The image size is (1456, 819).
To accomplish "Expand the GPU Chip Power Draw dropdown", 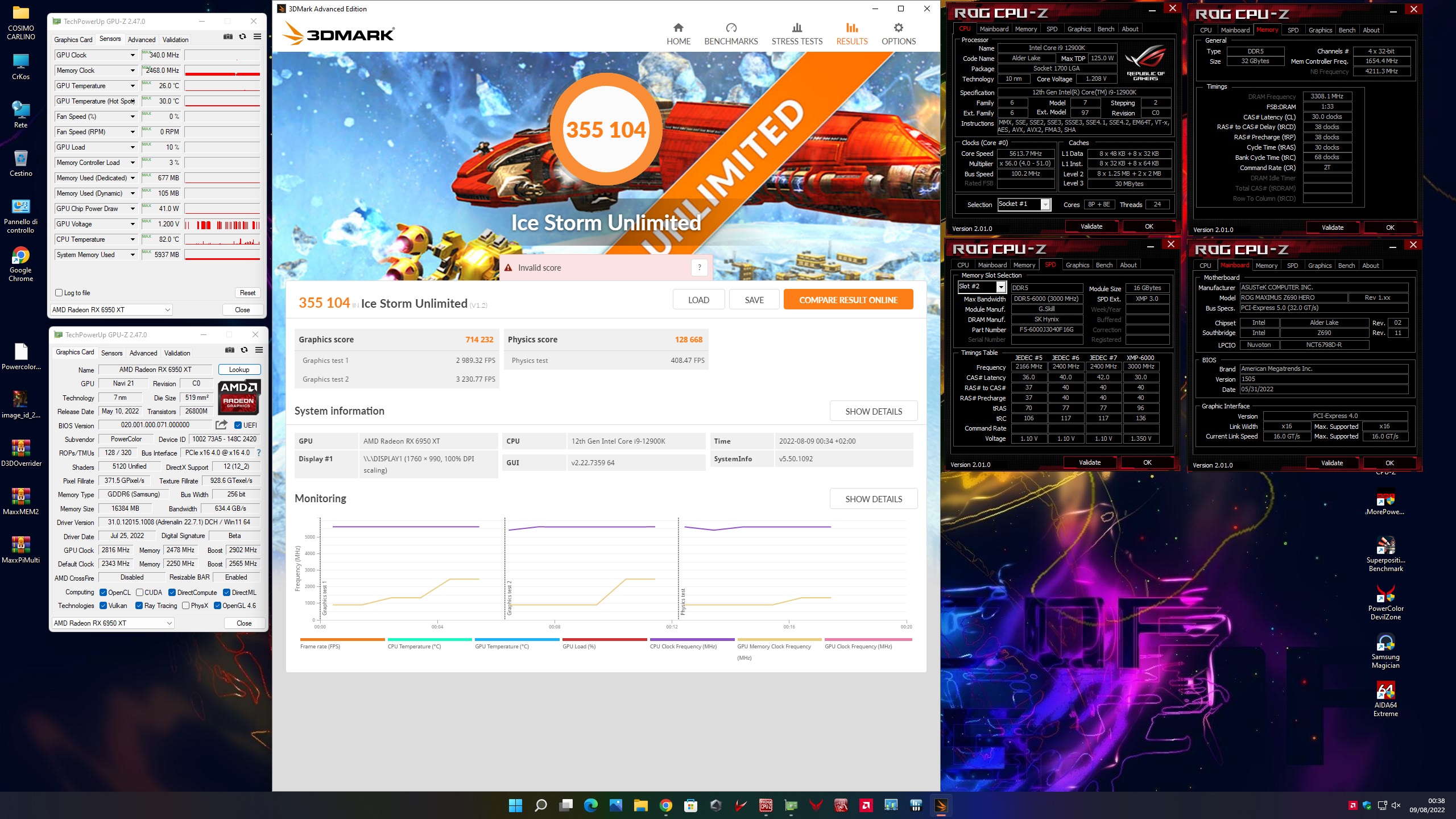I will [x=133, y=209].
